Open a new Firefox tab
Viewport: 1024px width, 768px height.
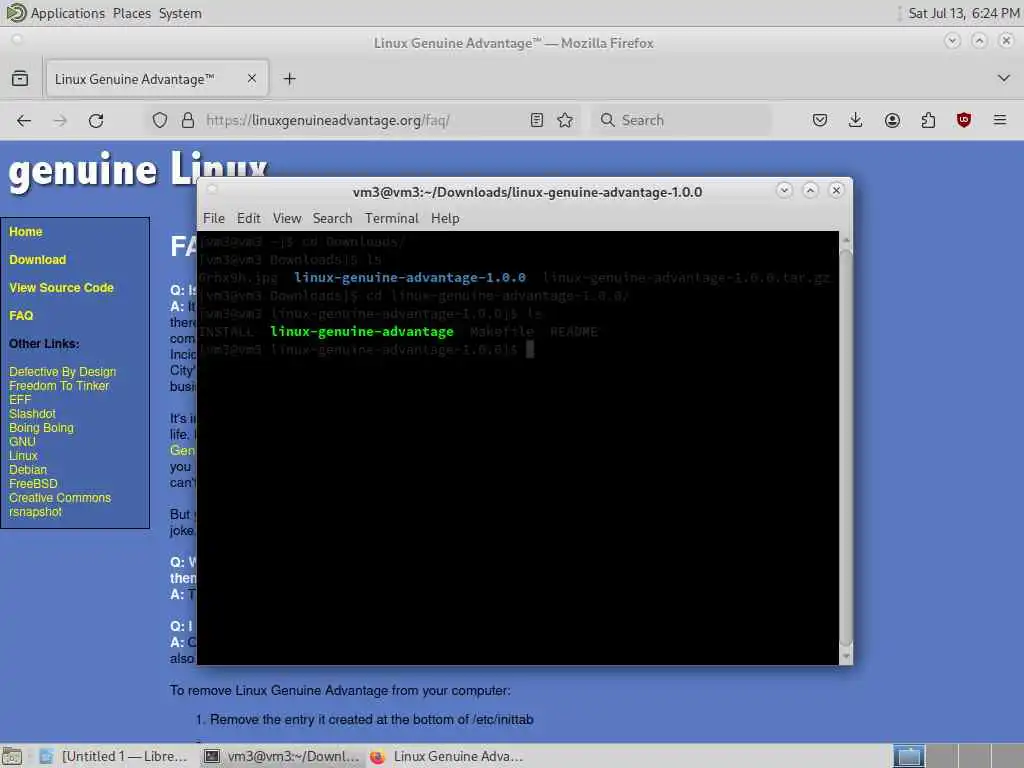click(x=290, y=79)
